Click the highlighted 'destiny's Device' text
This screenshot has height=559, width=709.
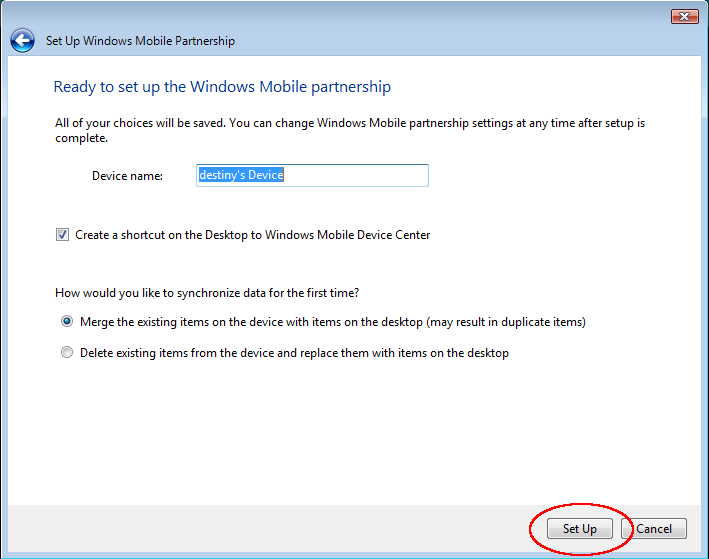click(x=241, y=175)
